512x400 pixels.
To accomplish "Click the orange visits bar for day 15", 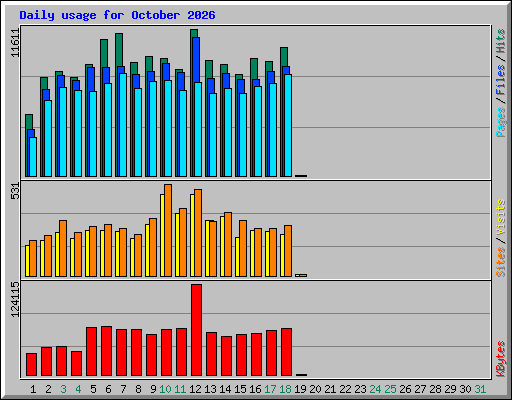I will click(x=243, y=248).
